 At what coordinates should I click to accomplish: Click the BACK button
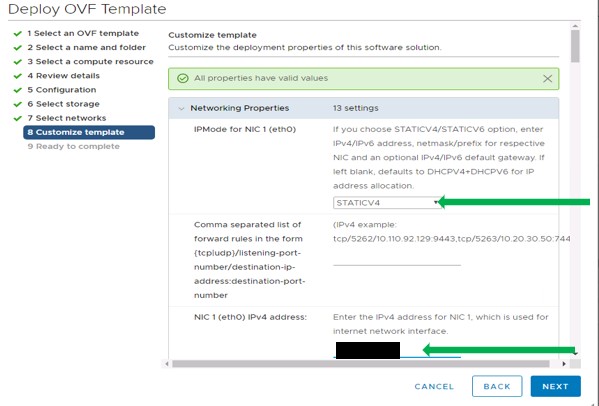click(497, 386)
